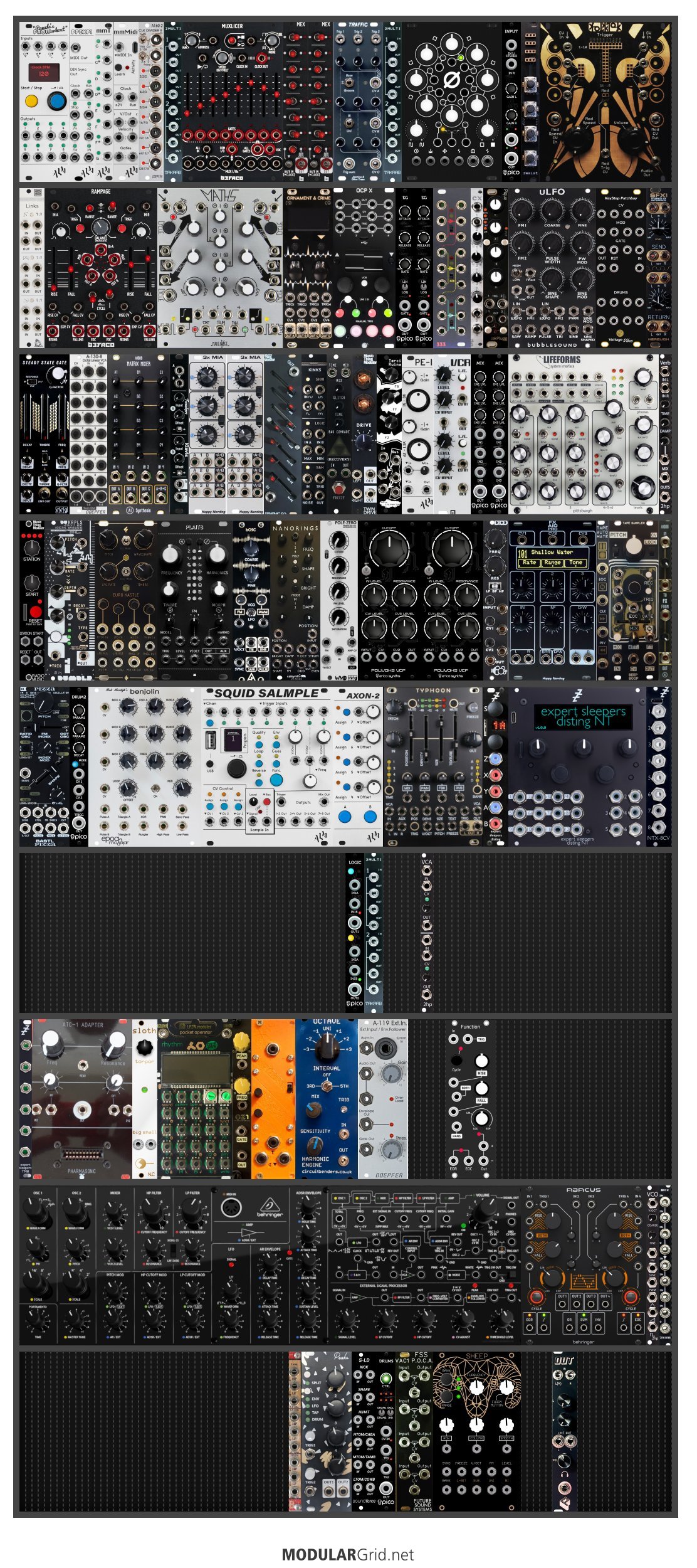The width and height of the screenshot is (697, 1568).
Task: Select the Euro Kastle module
Action: 126,601
